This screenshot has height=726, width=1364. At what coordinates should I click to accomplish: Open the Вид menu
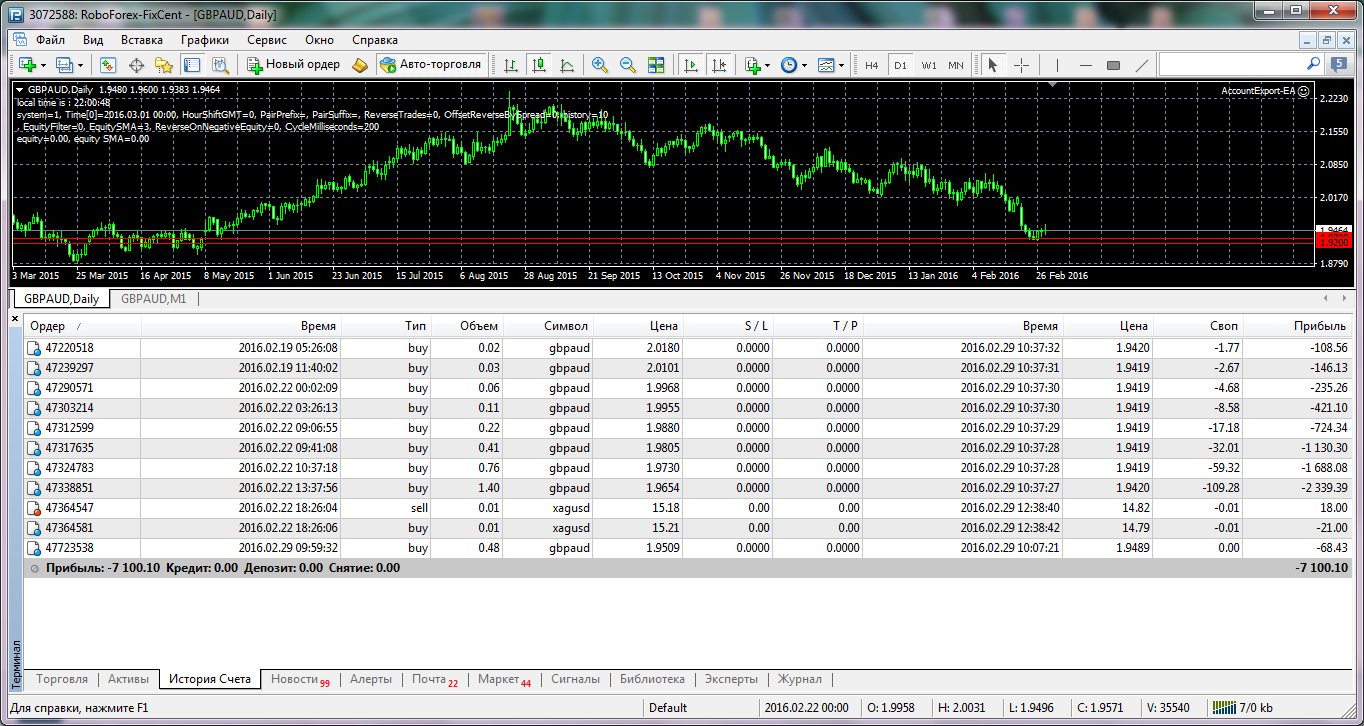(x=93, y=40)
